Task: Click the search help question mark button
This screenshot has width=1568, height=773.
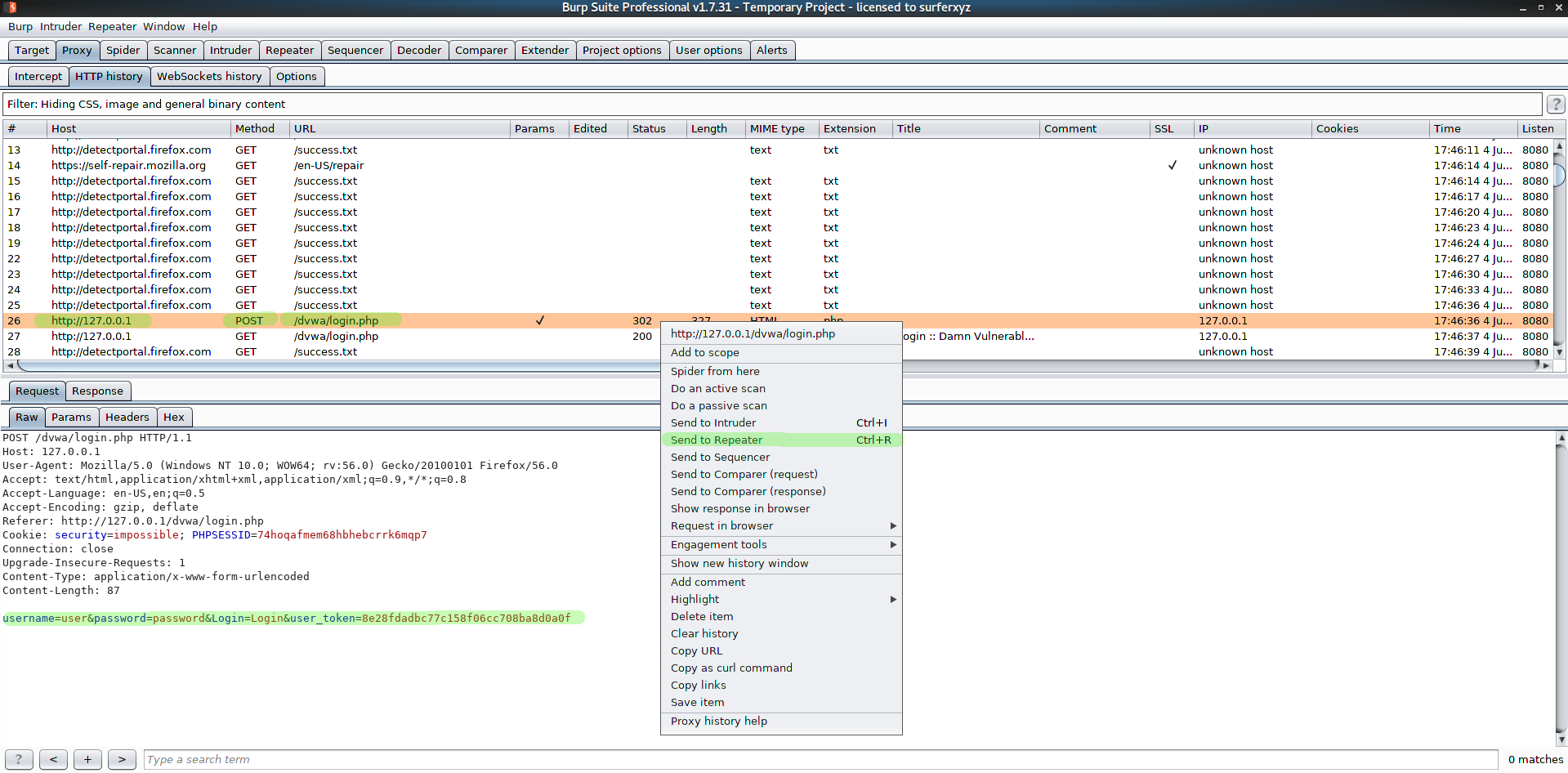Action: pos(19,759)
